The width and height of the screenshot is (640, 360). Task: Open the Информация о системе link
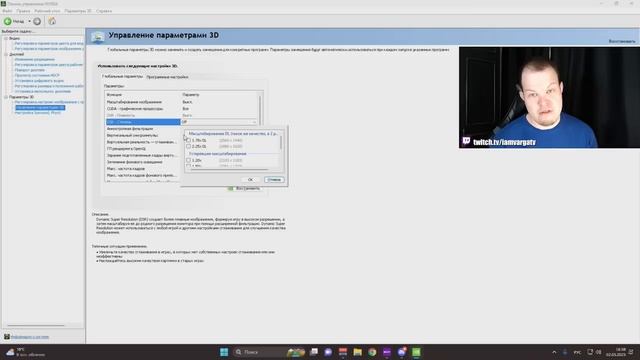click(30, 337)
